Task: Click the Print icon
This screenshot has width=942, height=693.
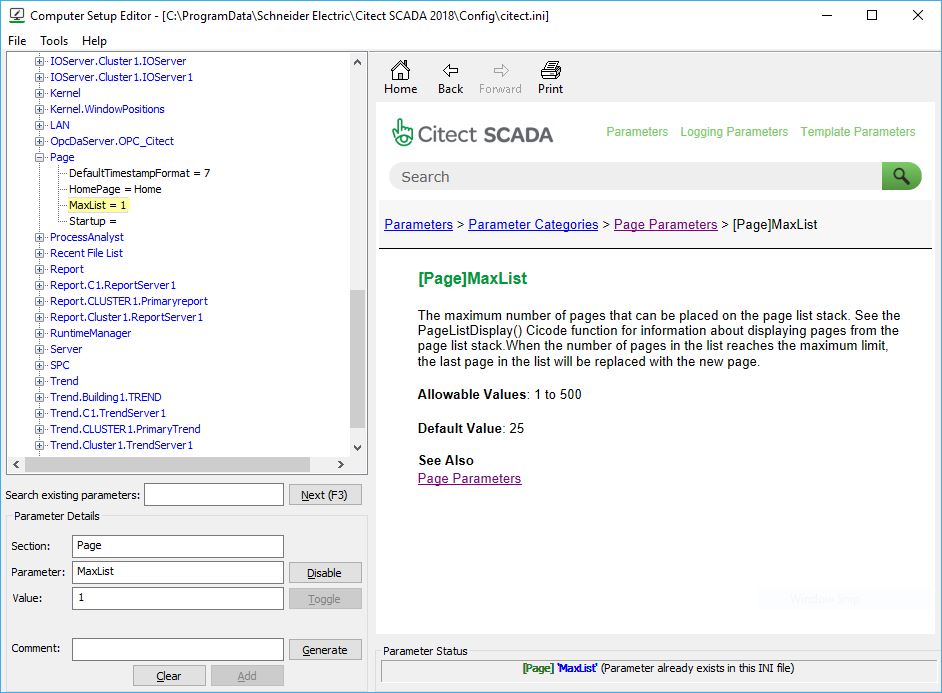Action: click(x=550, y=70)
